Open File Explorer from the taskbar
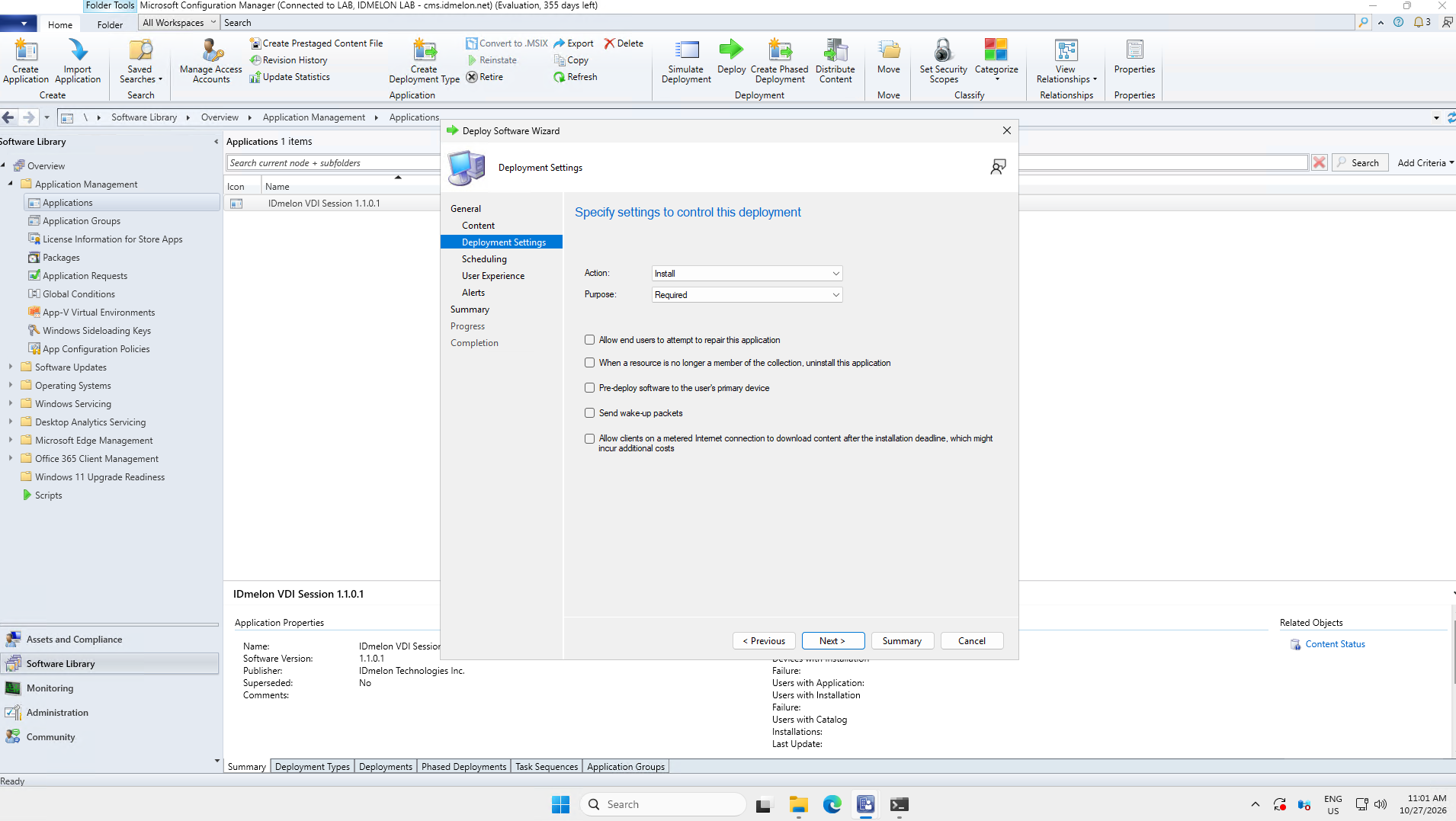The image size is (1456, 821). [798, 804]
